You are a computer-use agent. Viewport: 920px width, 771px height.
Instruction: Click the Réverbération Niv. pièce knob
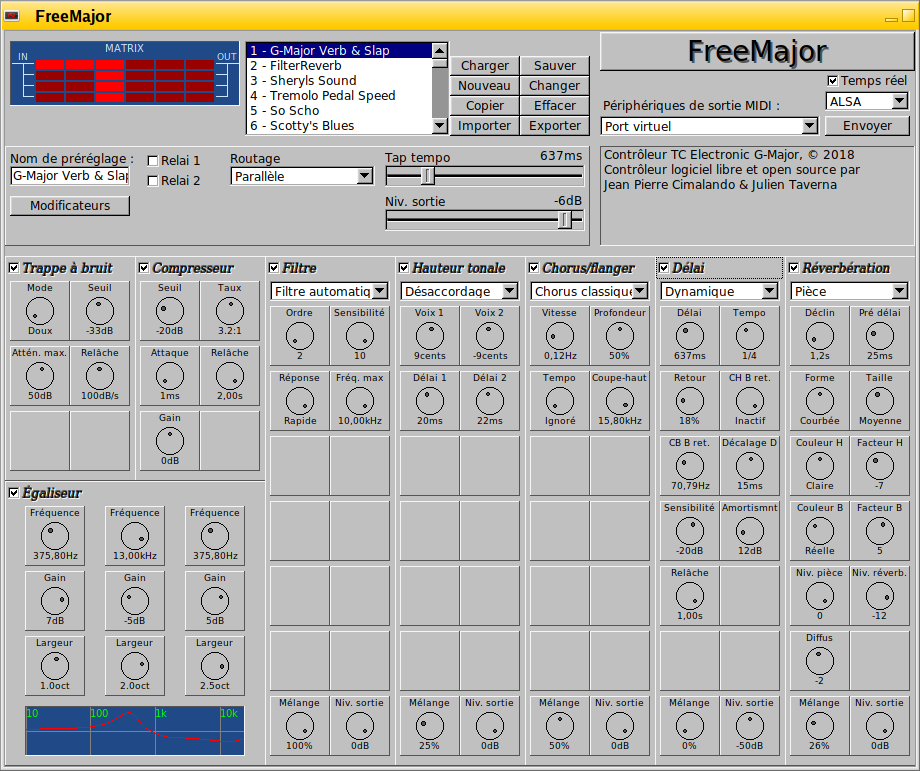click(820, 597)
